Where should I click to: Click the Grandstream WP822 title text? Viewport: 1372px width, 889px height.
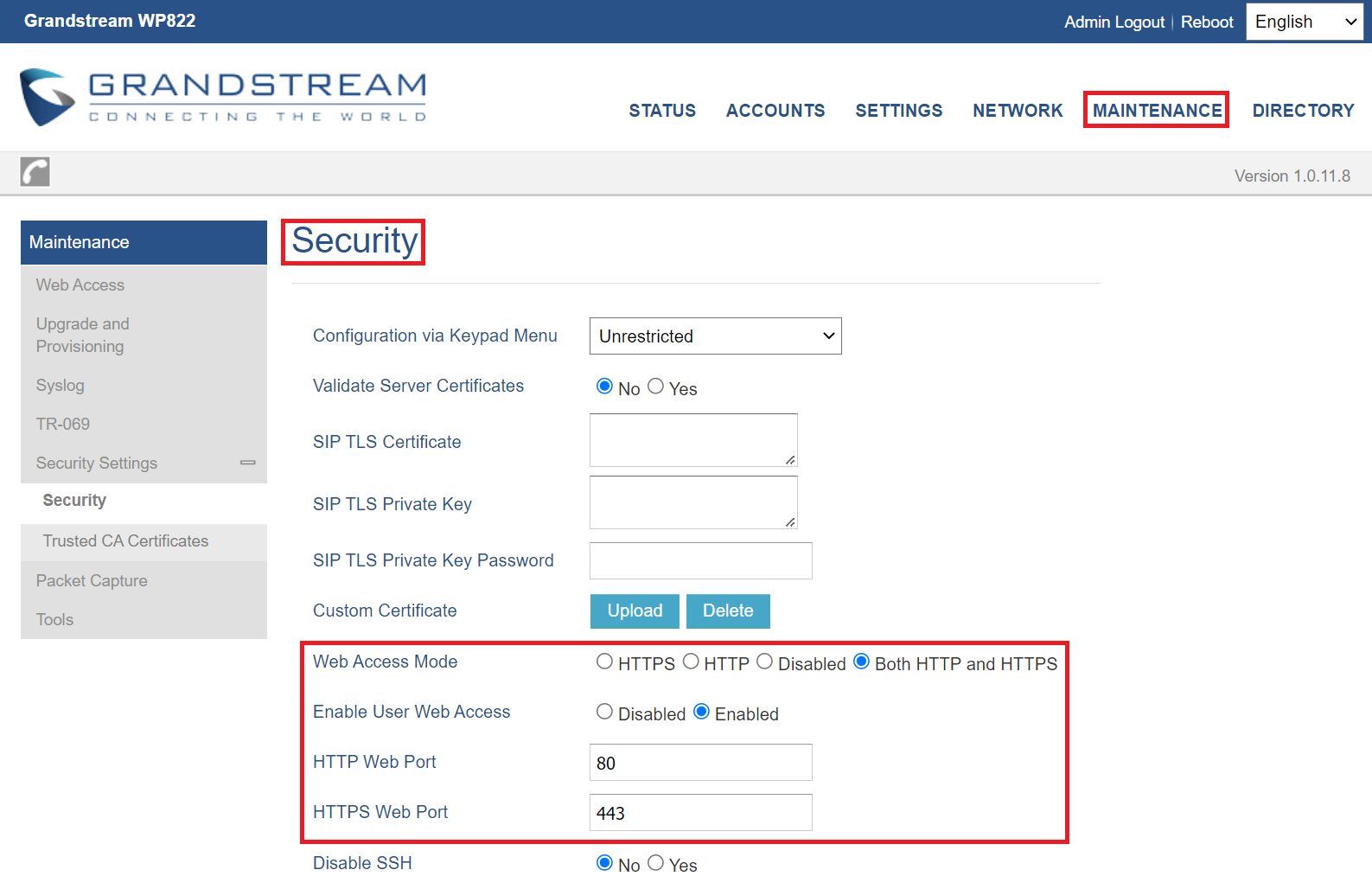tap(110, 21)
